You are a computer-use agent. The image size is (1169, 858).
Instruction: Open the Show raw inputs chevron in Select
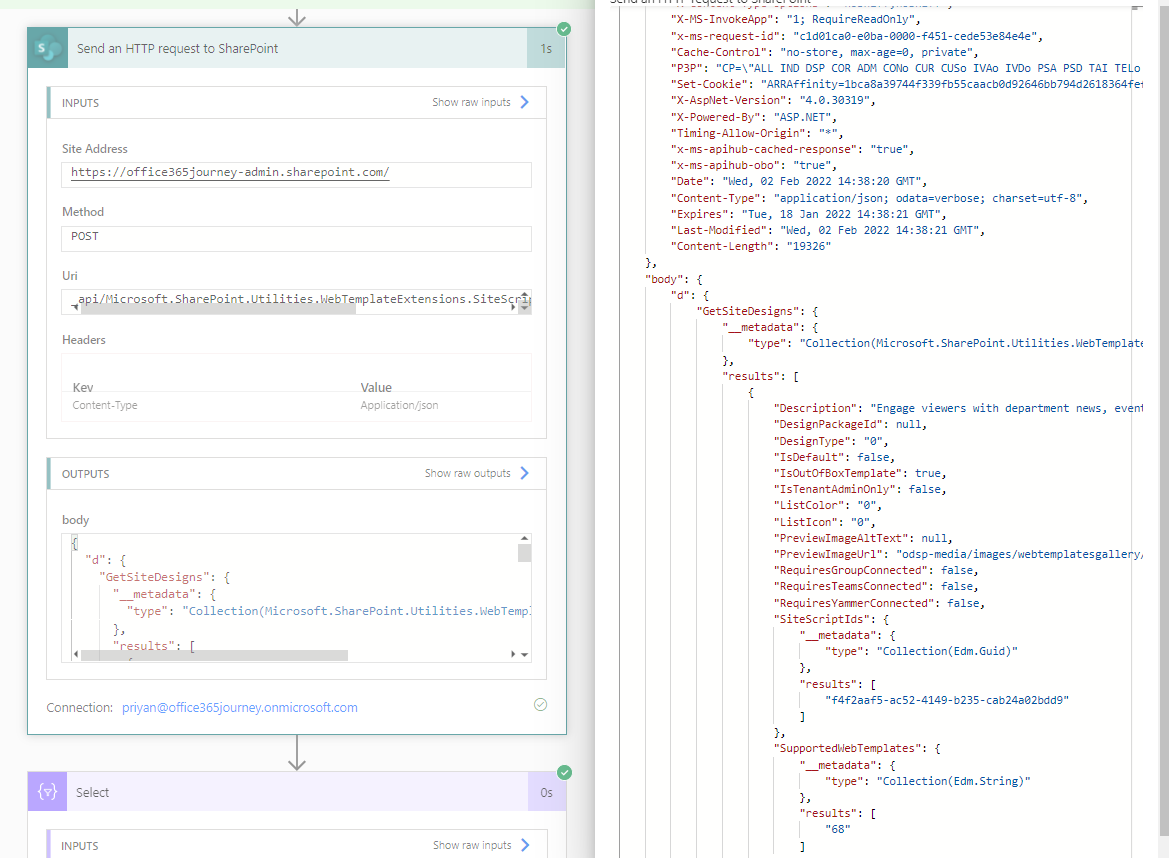click(526, 845)
